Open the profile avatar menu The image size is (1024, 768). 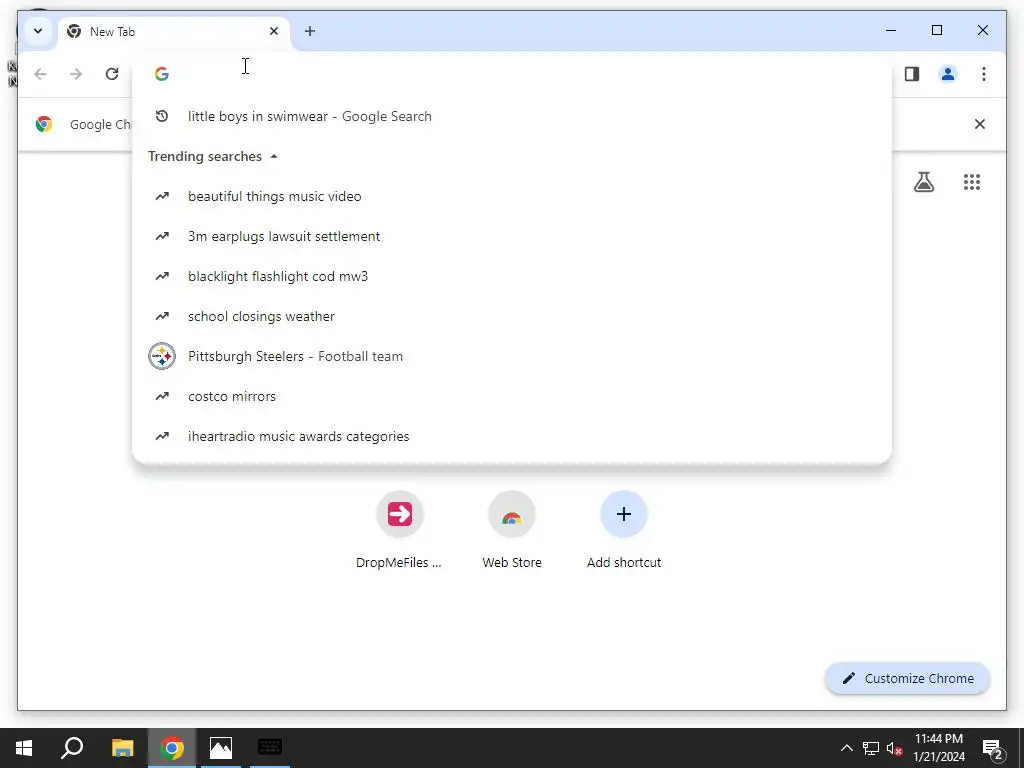(x=948, y=74)
